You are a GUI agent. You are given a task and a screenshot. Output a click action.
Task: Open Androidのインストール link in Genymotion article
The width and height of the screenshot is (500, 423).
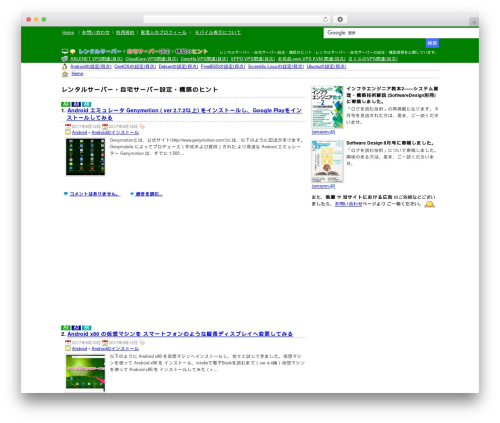(x=115, y=132)
